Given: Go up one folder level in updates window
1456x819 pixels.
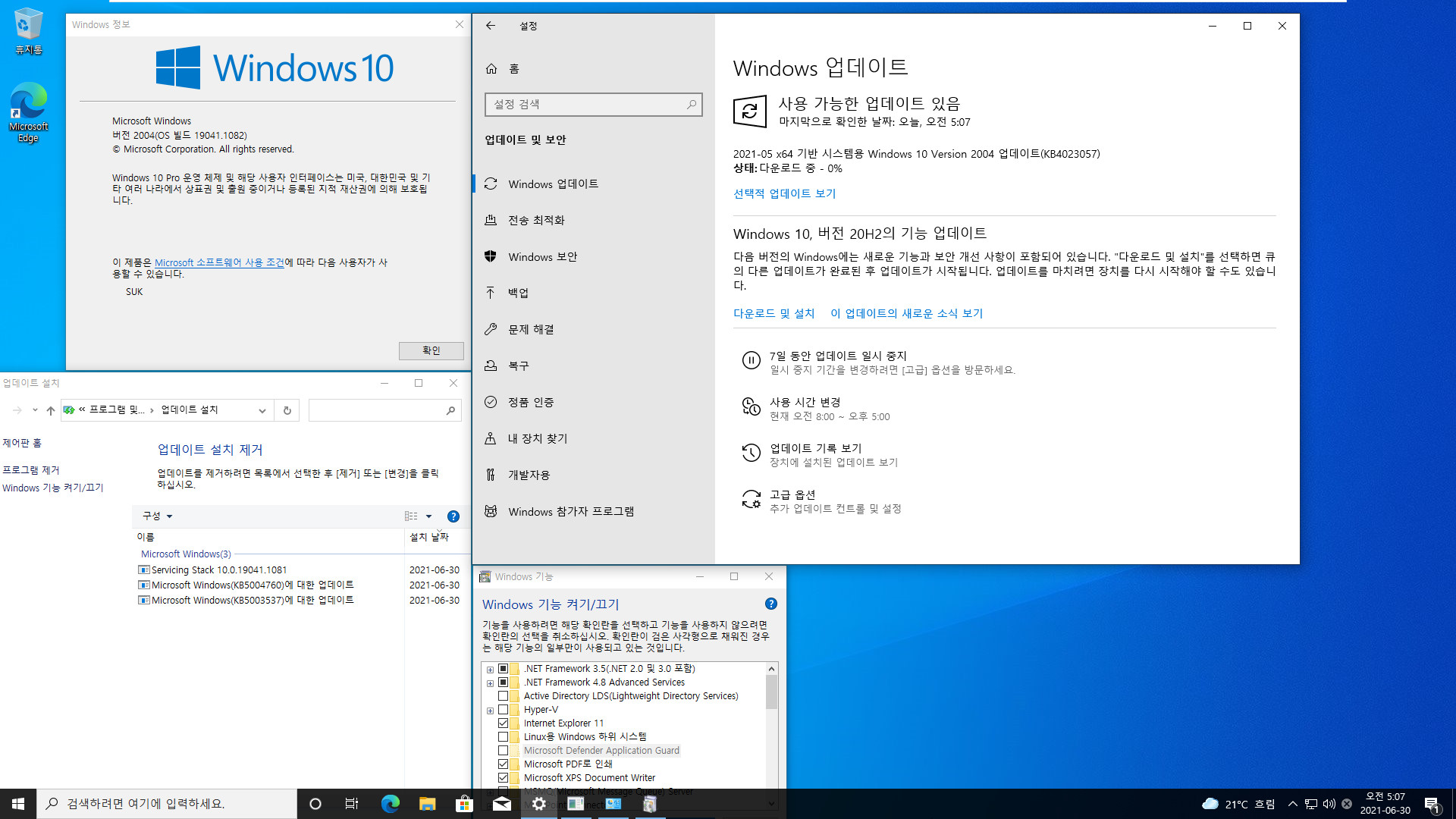Looking at the screenshot, I should pos(50,410).
